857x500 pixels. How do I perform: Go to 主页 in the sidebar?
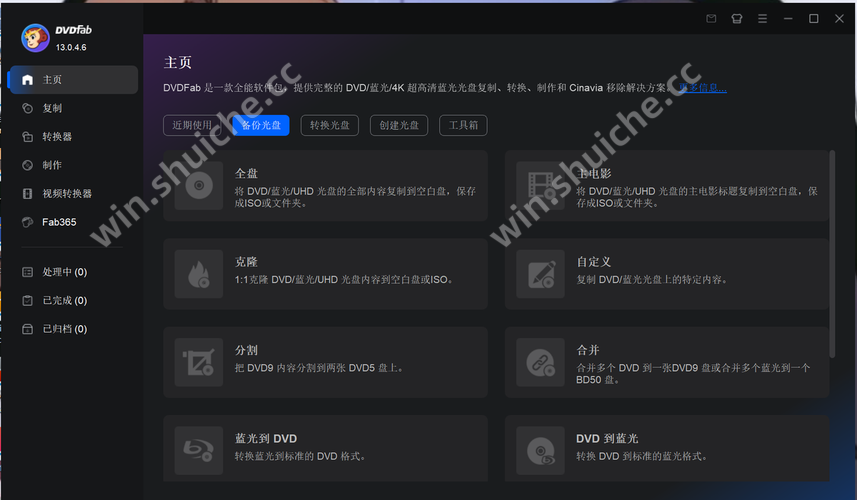pyautogui.click(x=73, y=80)
